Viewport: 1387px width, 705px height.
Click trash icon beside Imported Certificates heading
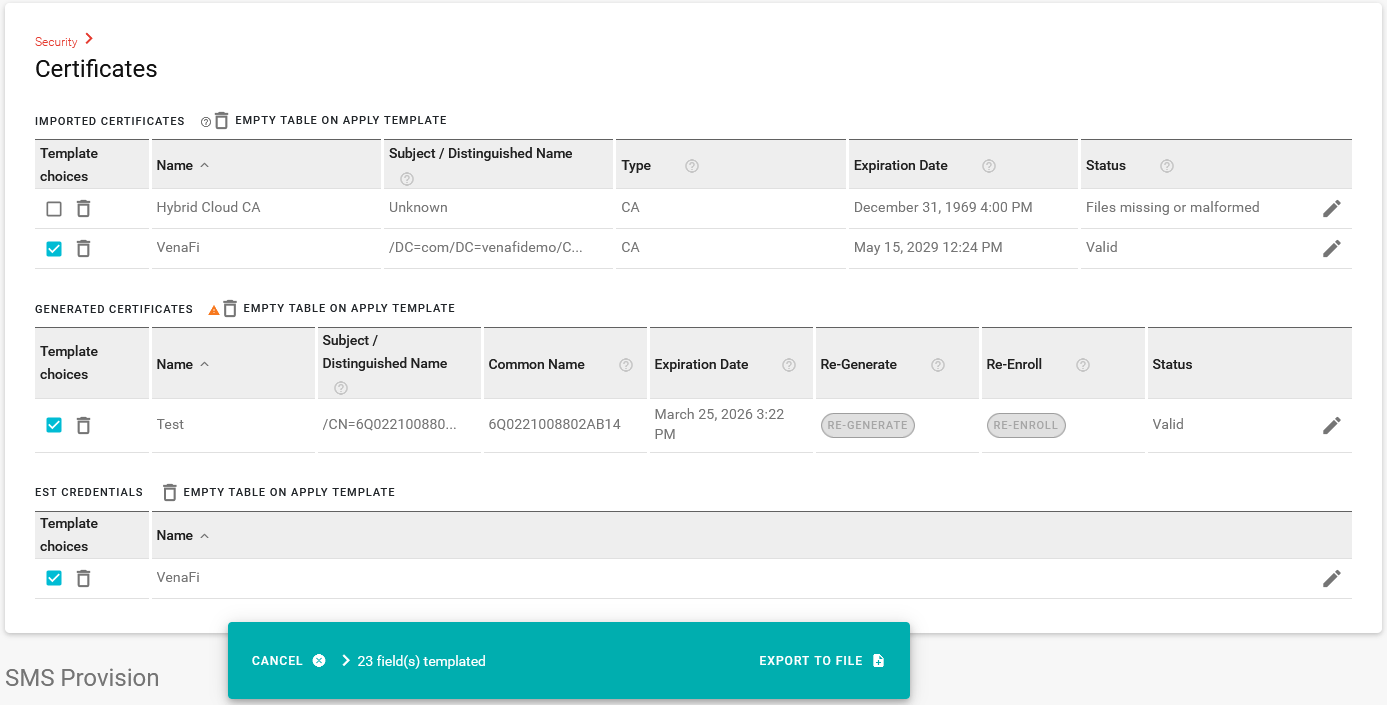click(222, 120)
